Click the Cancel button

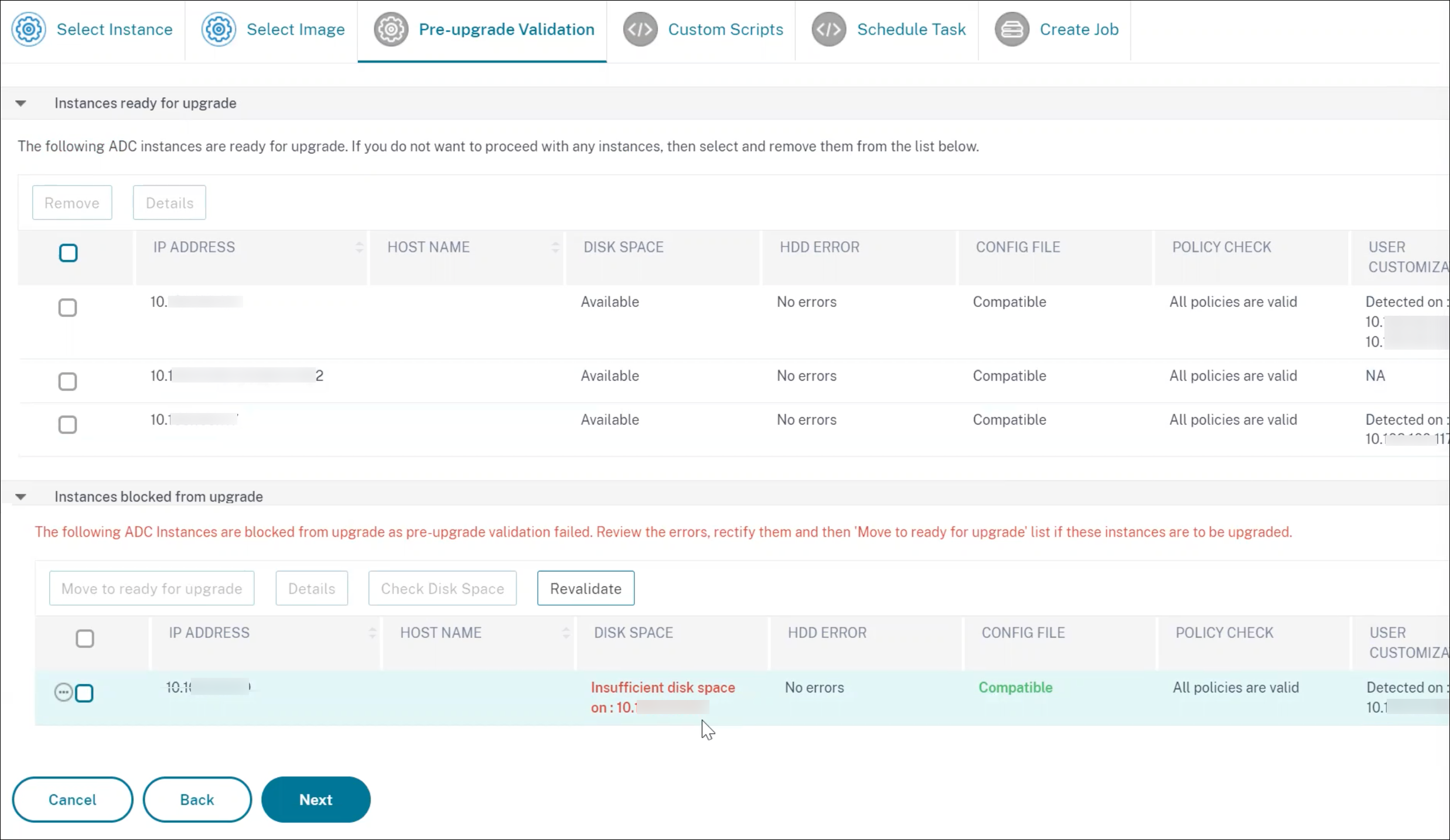[73, 800]
